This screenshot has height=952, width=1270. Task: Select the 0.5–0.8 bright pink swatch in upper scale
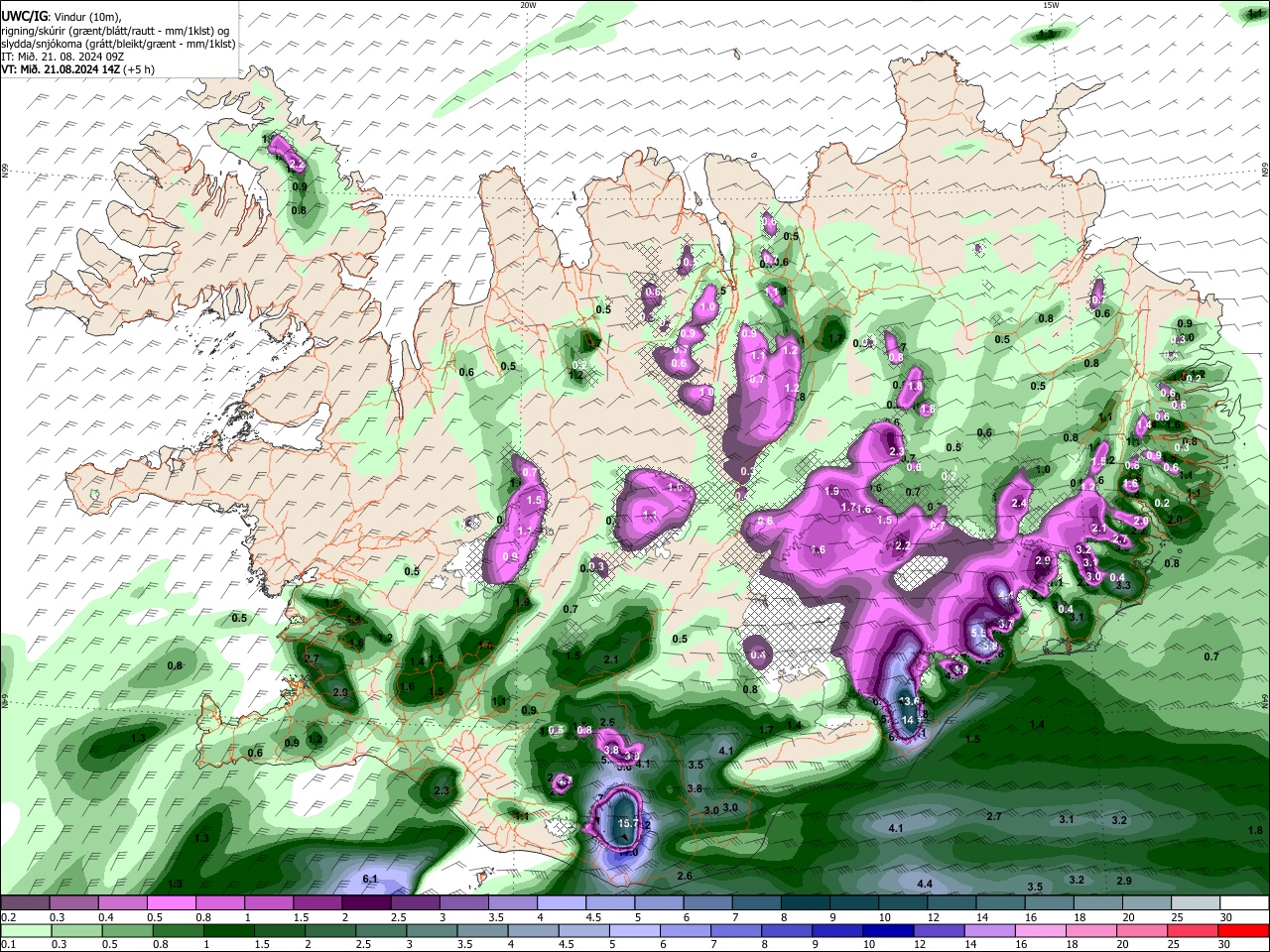click(171, 903)
